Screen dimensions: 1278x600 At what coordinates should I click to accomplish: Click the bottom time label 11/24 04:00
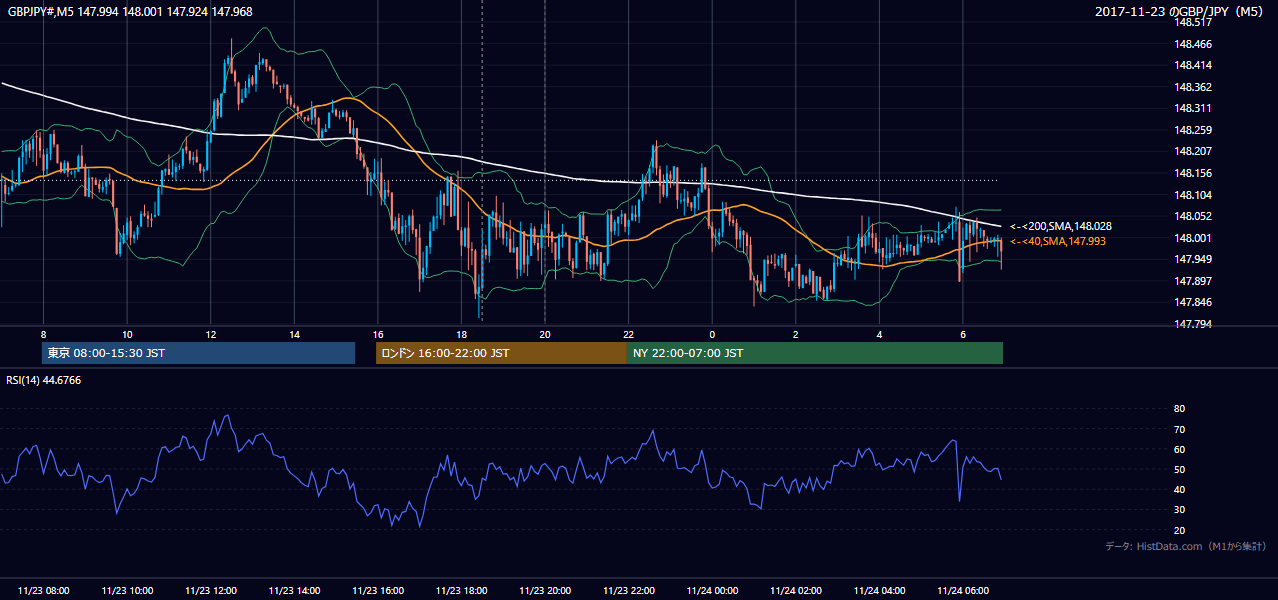pos(879,591)
